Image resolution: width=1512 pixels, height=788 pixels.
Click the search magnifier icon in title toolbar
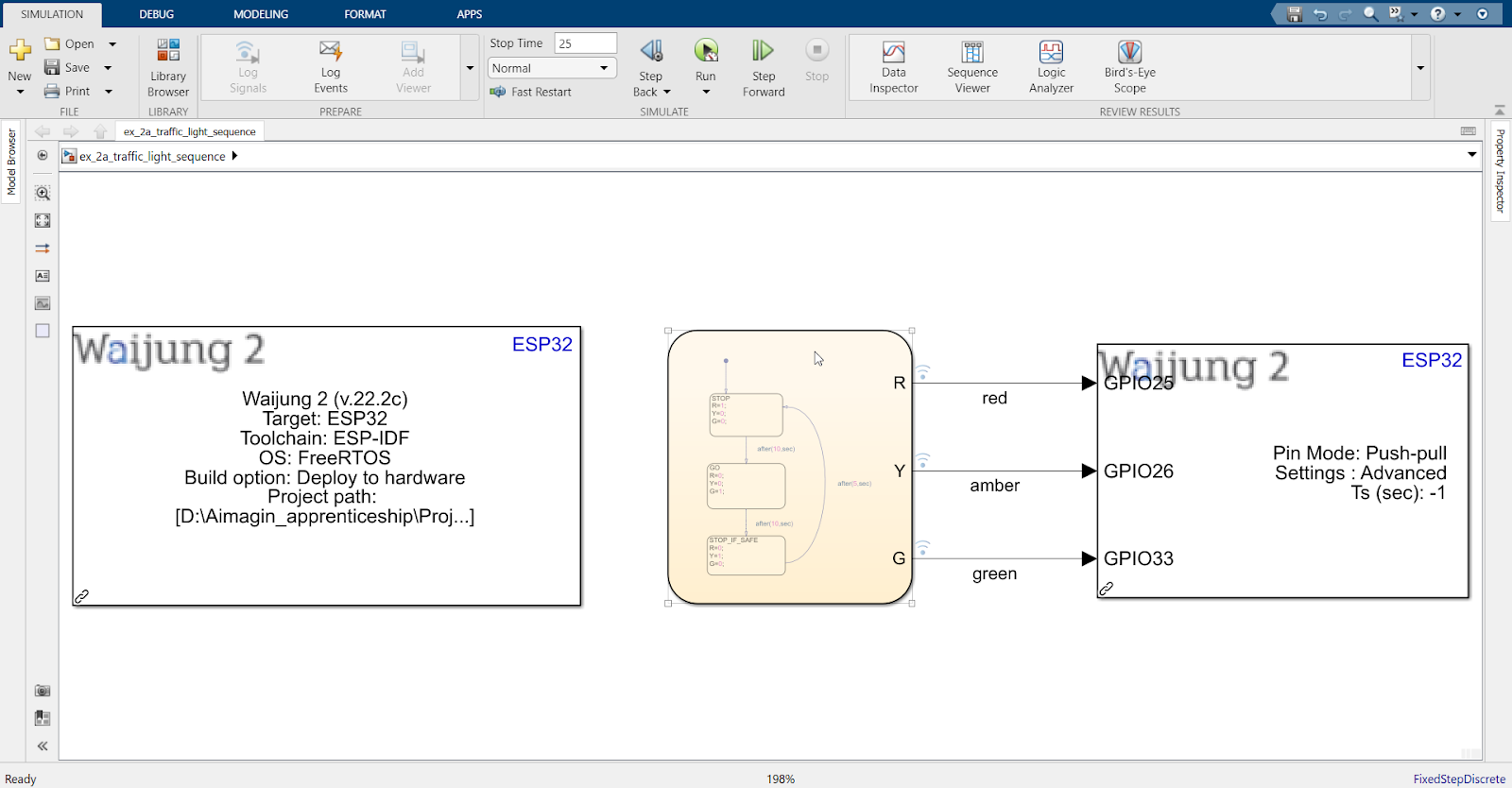pos(1370,14)
